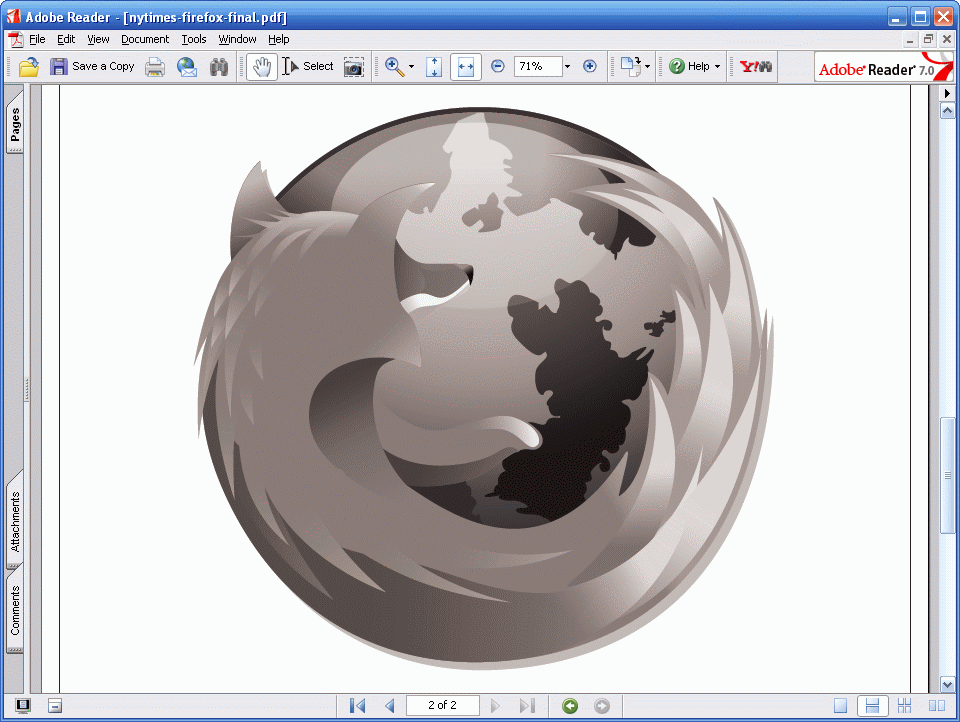Open the zoom percentage dropdown arrow
Image resolution: width=960 pixels, height=722 pixels.
(567, 66)
